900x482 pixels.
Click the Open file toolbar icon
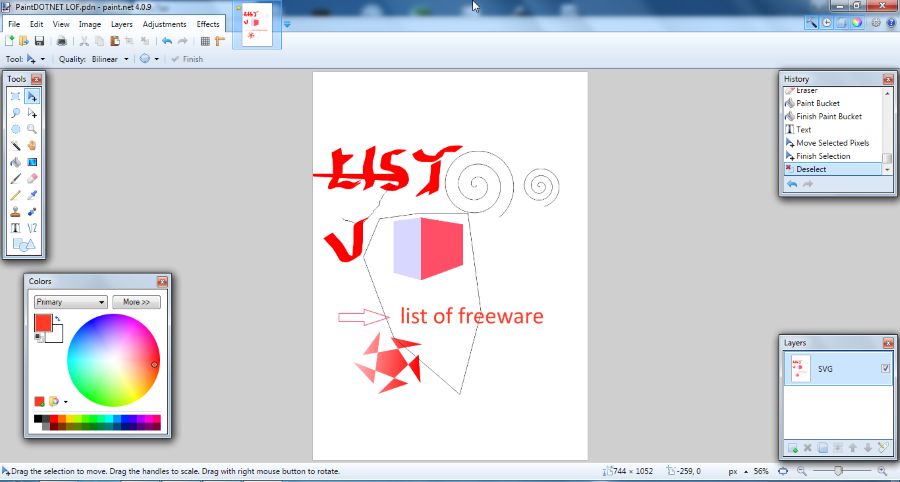click(24, 41)
